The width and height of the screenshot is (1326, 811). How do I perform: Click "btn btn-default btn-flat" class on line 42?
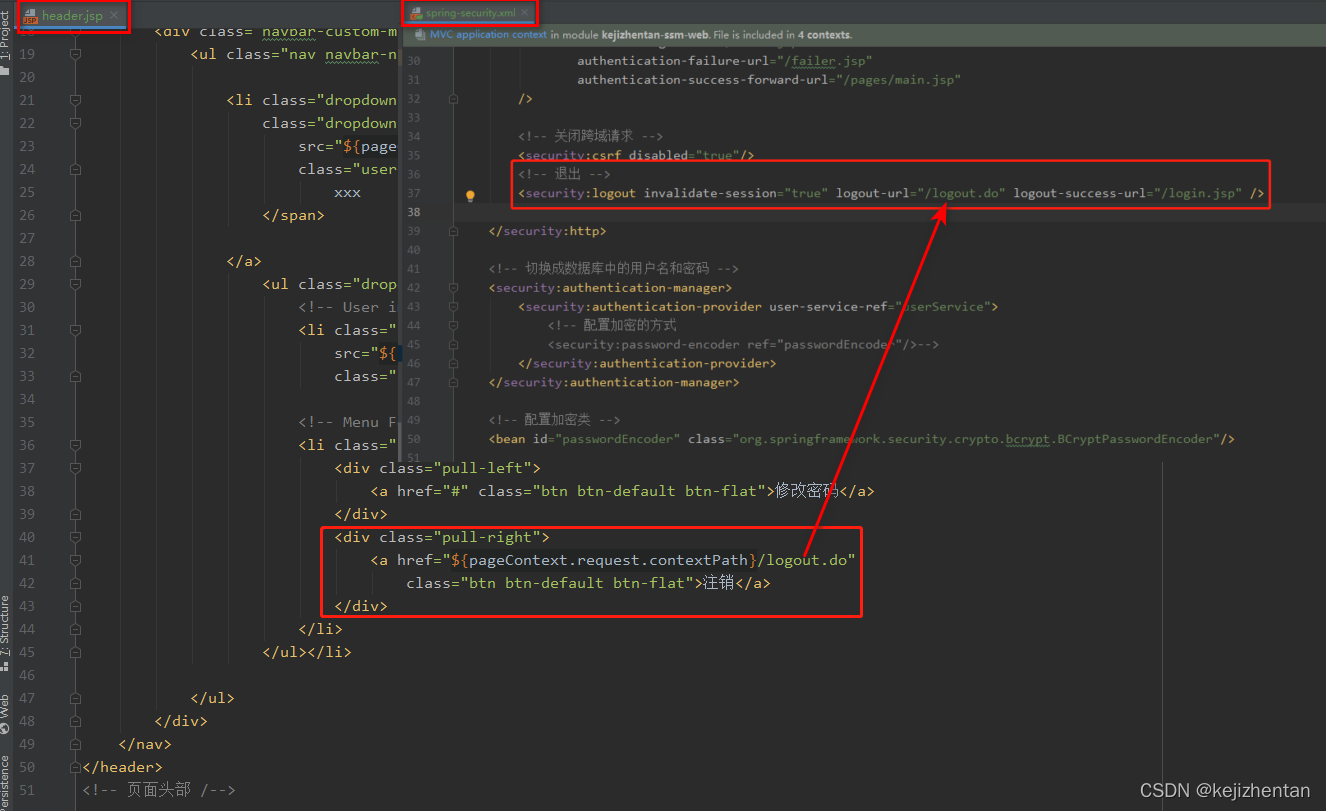pos(577,583)
